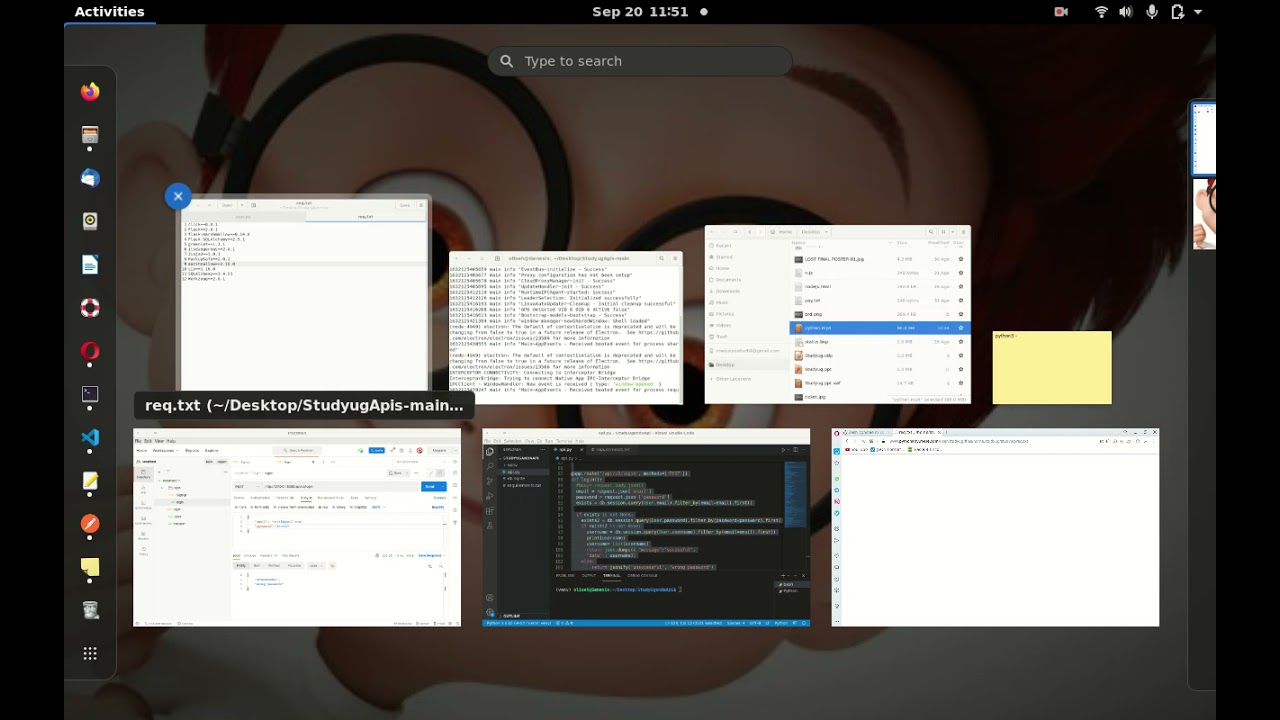Select the status.bmp file in Files
1280x720 pixels.
[880, 342]
